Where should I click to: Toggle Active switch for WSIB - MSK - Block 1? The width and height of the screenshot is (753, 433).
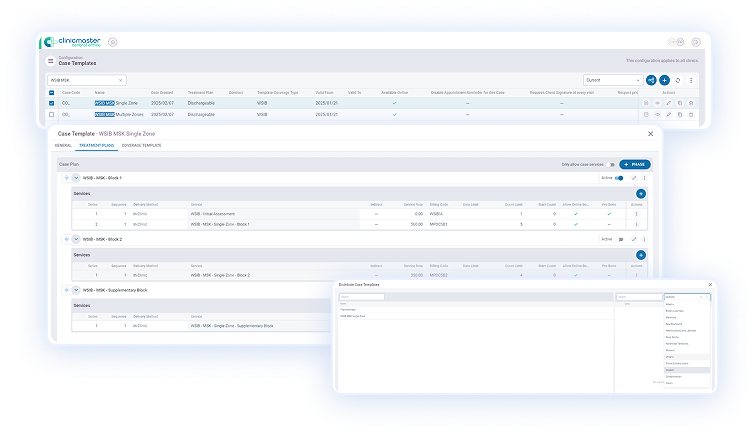(619, 178)
